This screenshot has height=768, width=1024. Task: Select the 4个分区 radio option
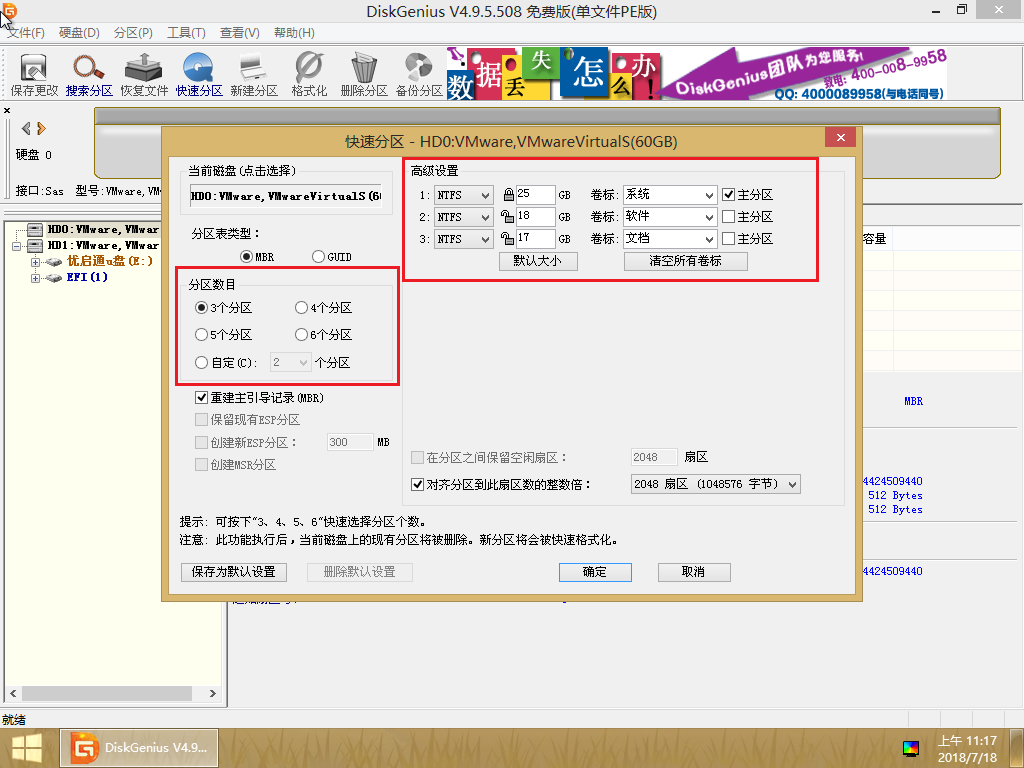[x=302, y=308]
